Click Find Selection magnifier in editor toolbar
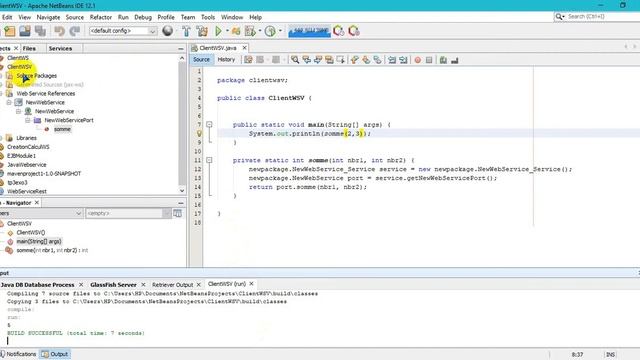Image resolution: width=640 pixels, height=360 pixels. pyautogui.click(x=295, y=60)
